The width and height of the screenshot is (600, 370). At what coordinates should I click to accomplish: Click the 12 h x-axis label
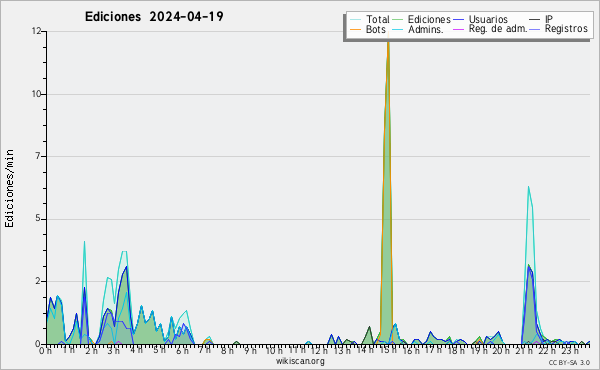click(319, 350)
